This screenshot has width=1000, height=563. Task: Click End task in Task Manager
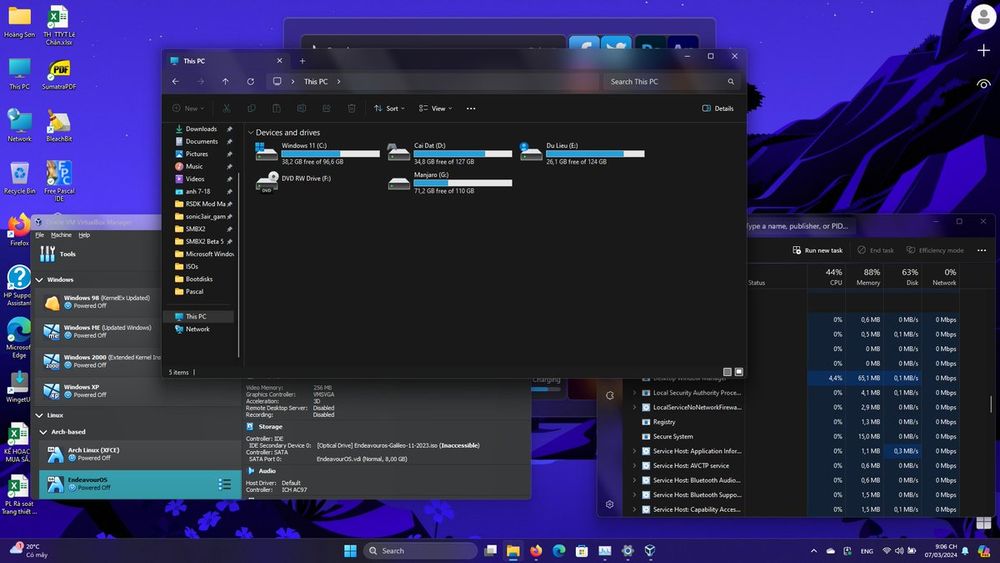tap(875, 251)
